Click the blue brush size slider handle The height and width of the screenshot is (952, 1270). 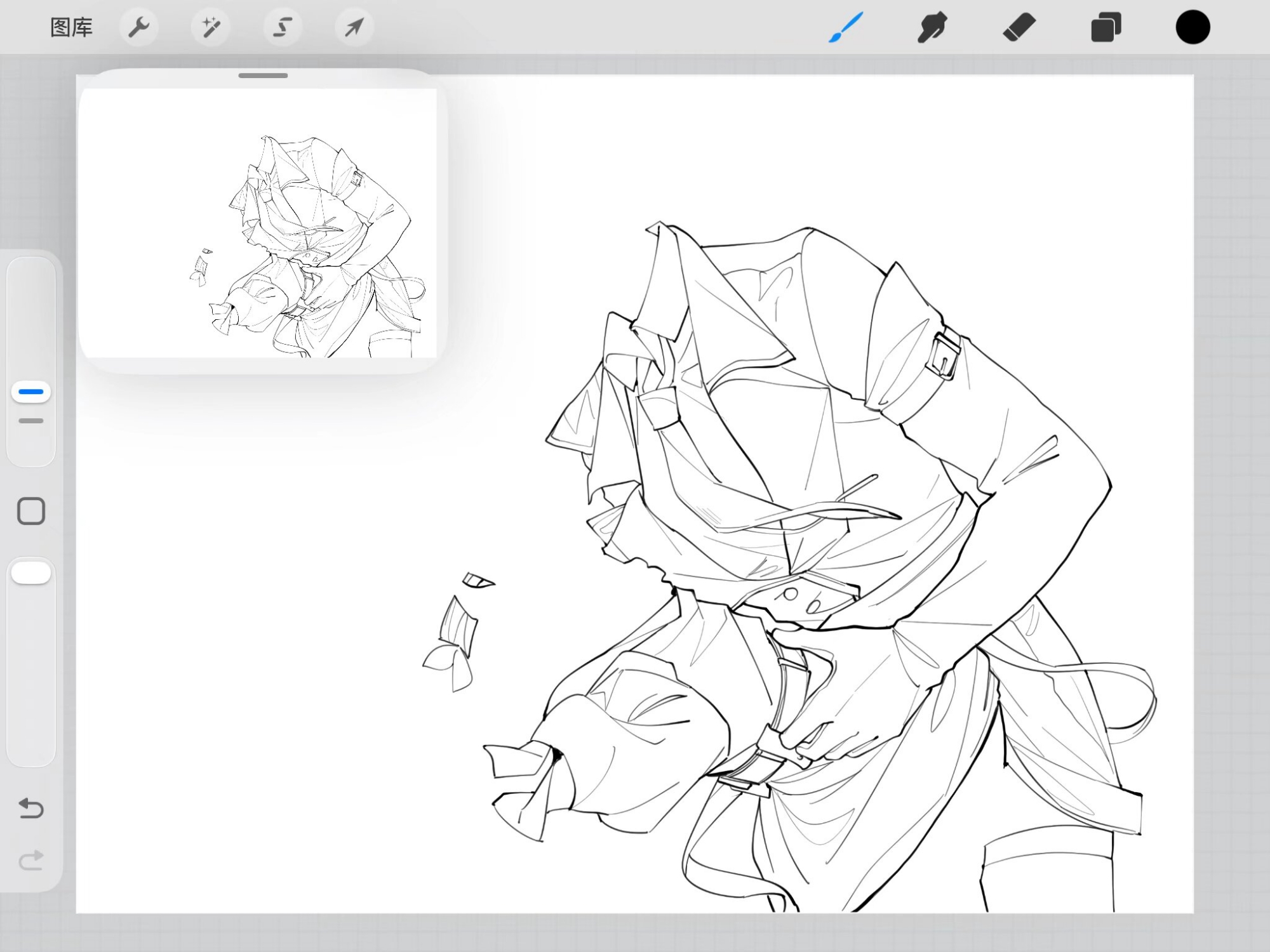point(31,392)
